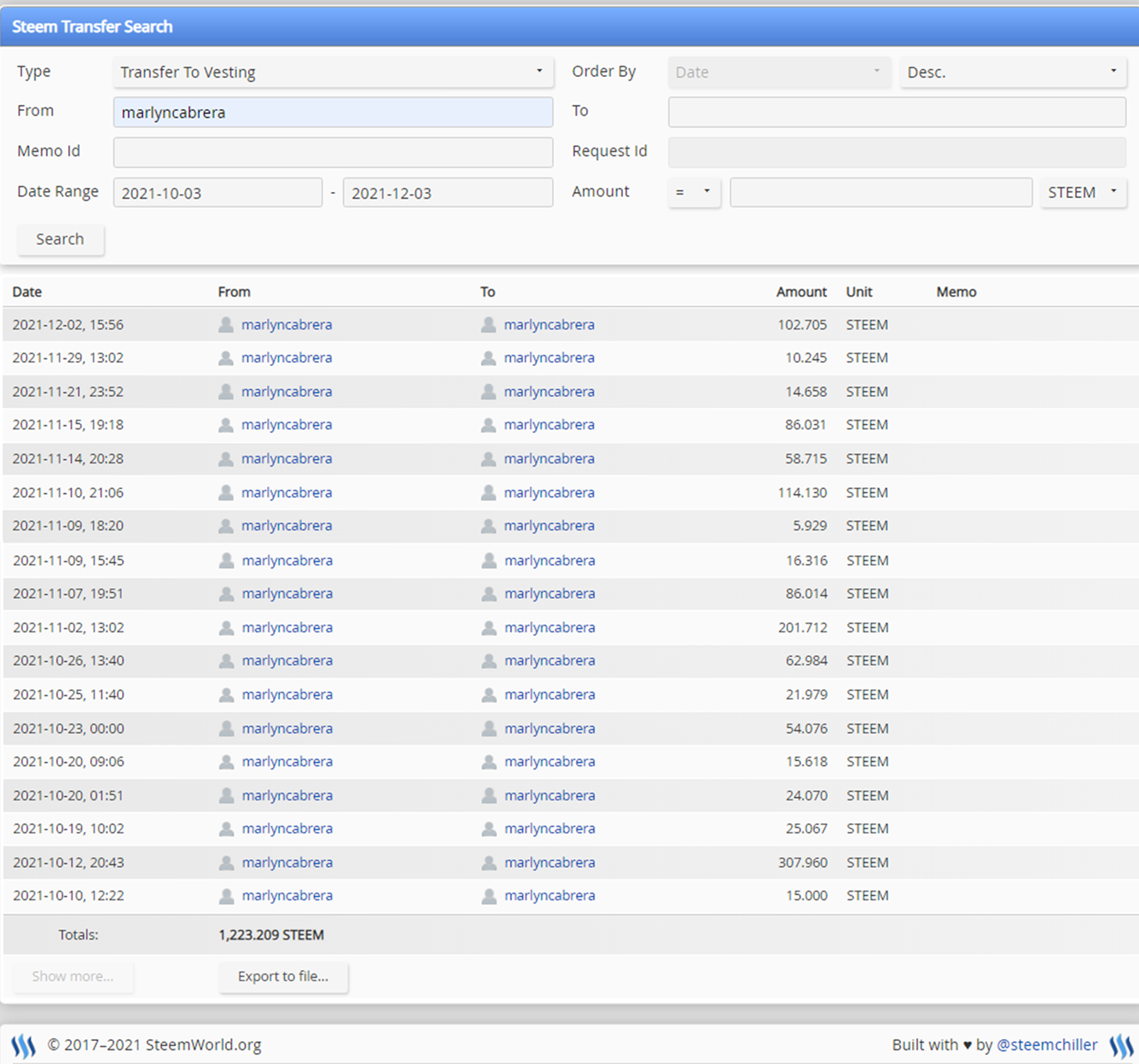Click the amount 102.705 in the first row
Screen dimensions: 1139x1064
(802, 324)
